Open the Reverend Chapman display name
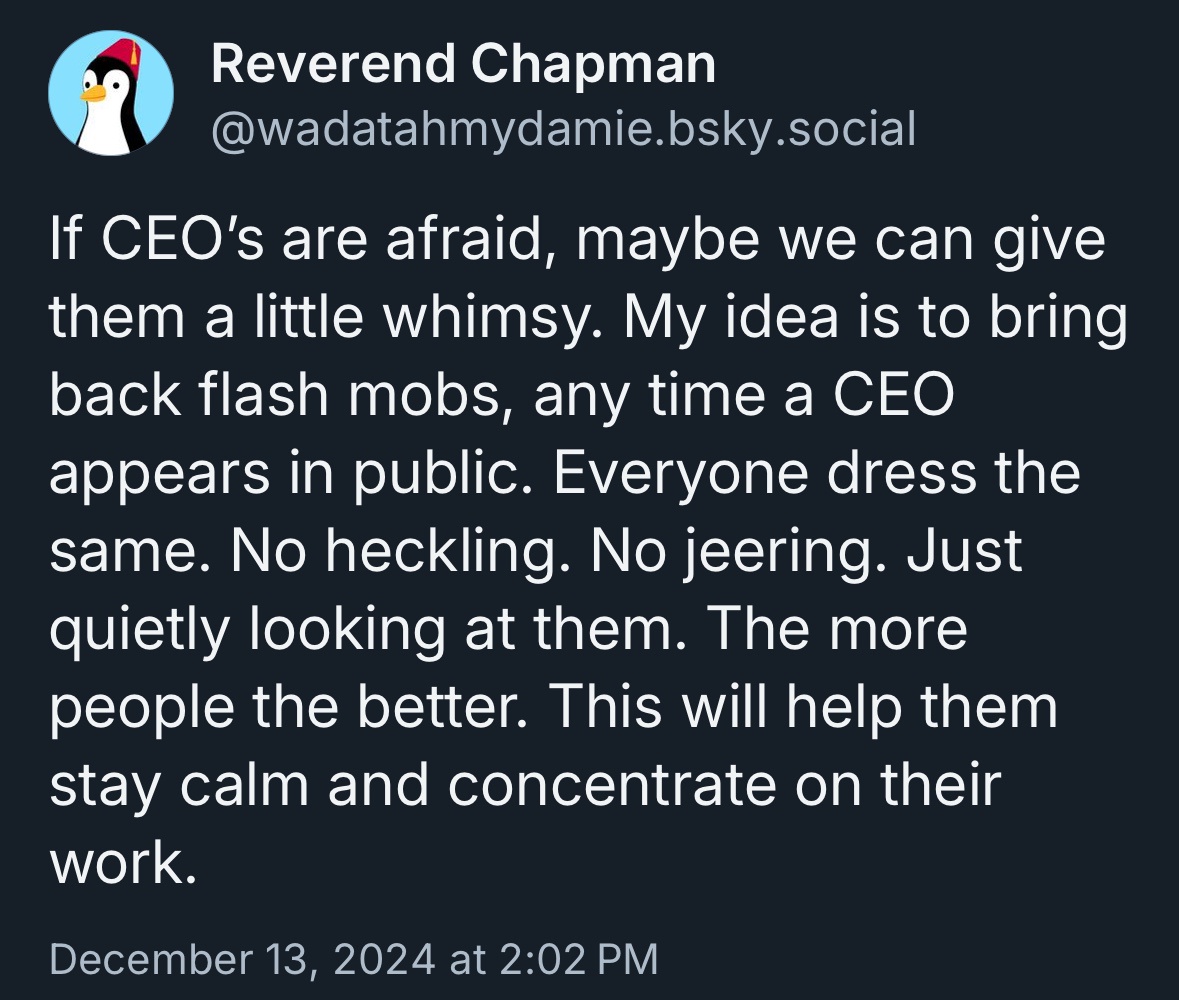Viewport: 1179px width, 1000px height. (463, 63)
